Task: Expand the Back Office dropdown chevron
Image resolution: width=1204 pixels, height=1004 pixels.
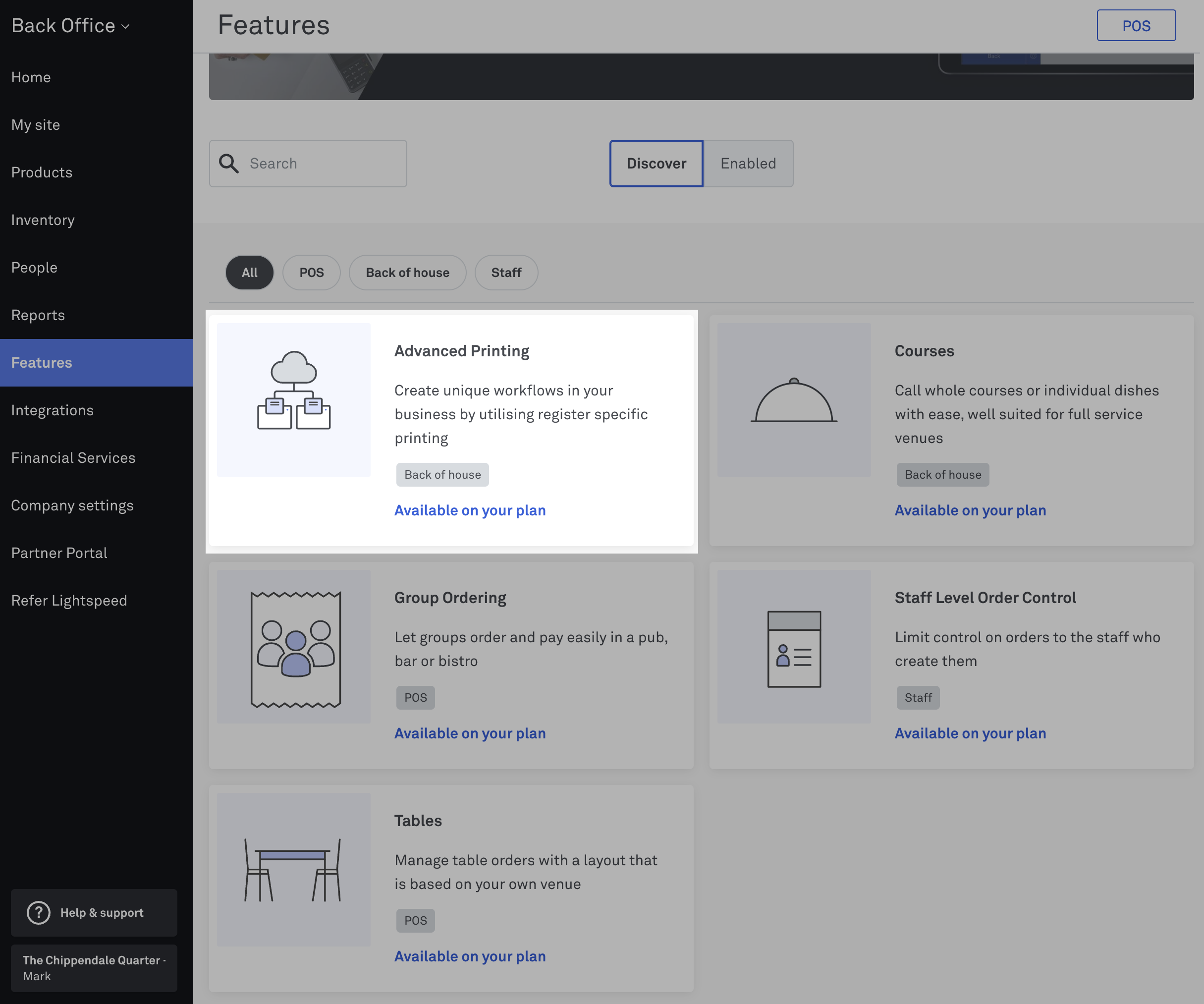Action: tap(125, 26)
